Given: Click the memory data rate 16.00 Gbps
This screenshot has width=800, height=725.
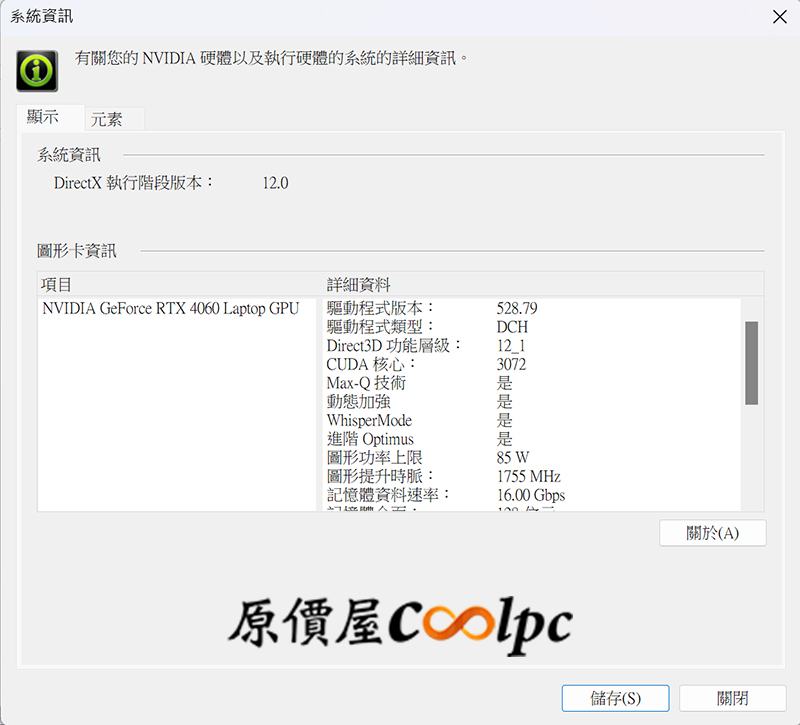Looking at the screenshot, I should point(531,495).
